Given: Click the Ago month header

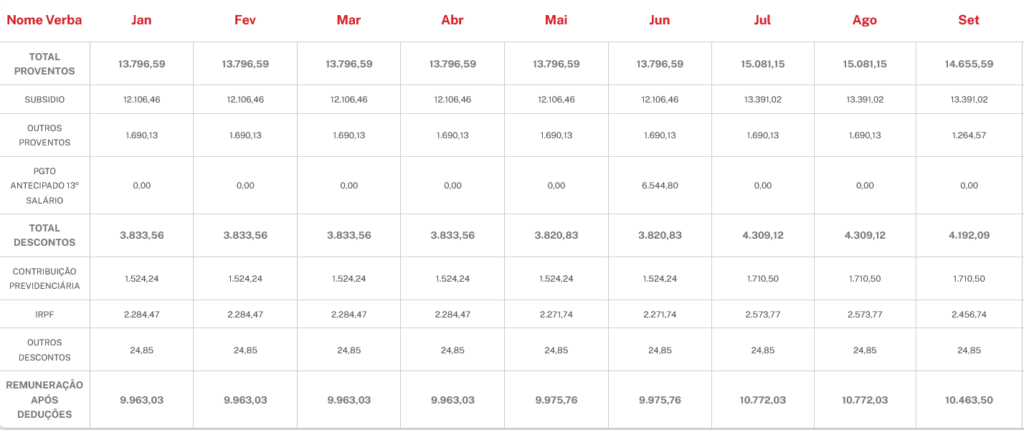Looking at the screenshot, I should (865, 20).
